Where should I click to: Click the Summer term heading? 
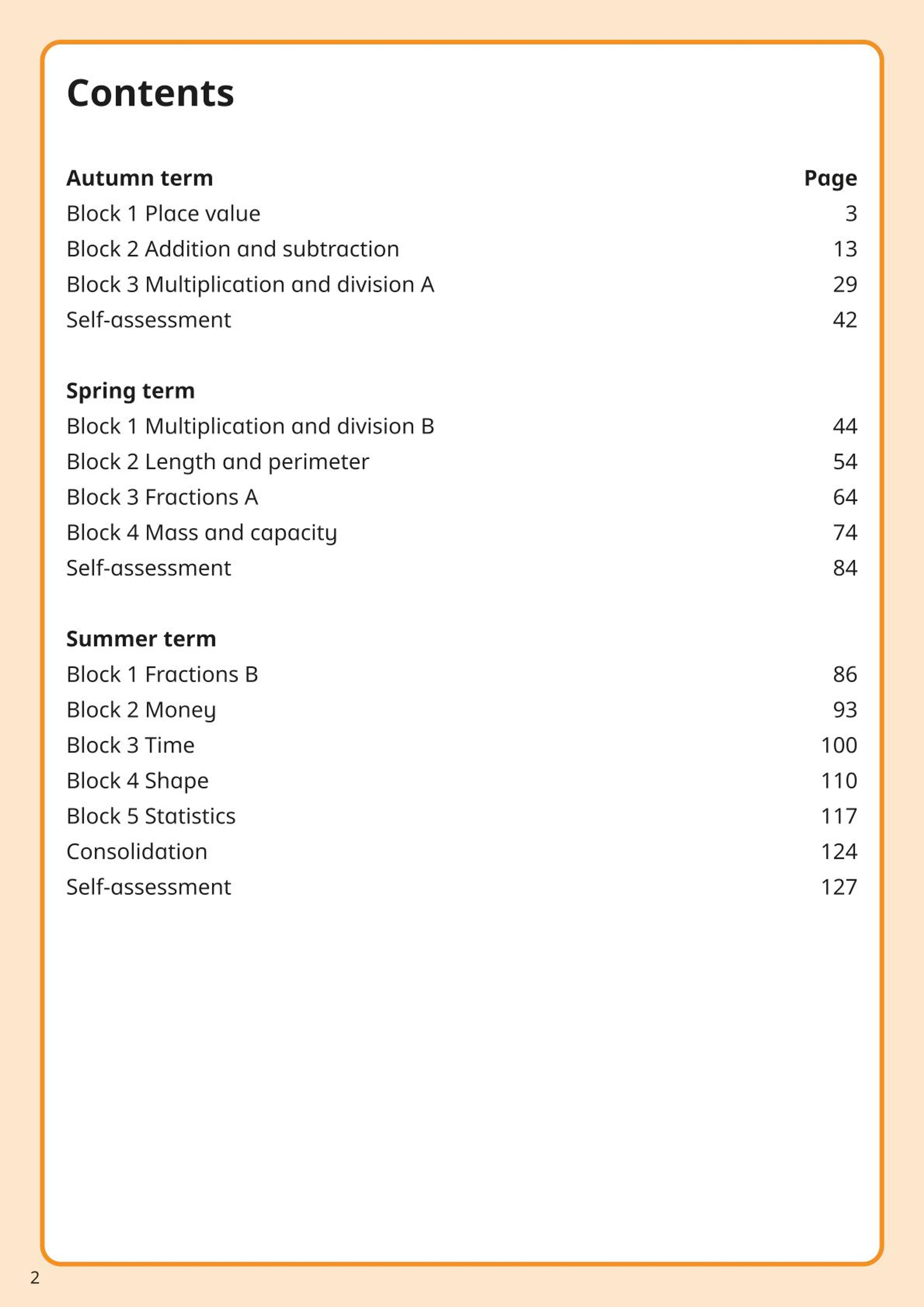(x=141, y=639)
